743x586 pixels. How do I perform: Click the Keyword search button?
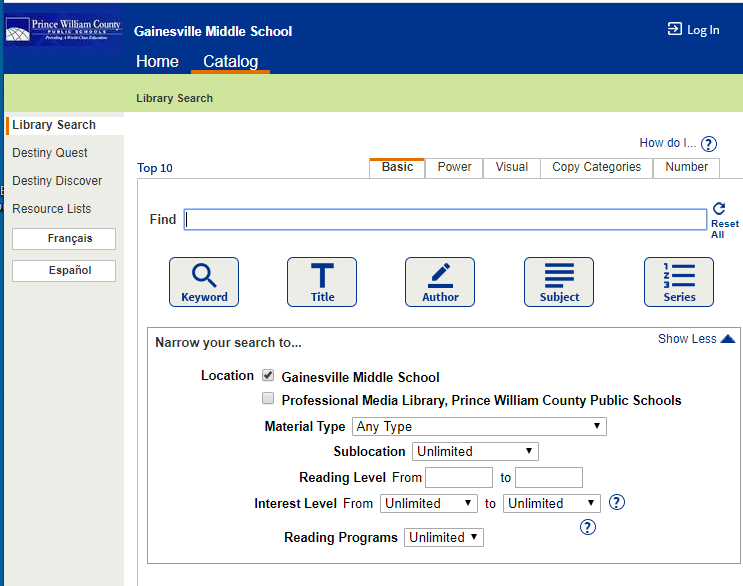point(204,282)
